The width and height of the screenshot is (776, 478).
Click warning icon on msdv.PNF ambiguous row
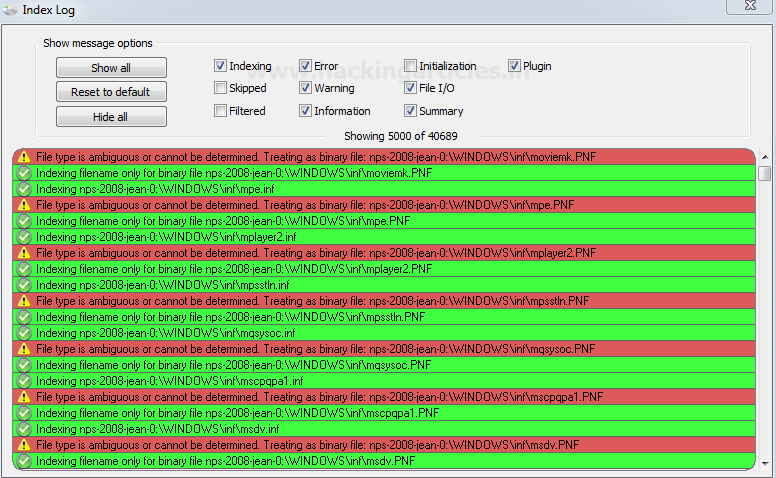(x=24, y=445)
